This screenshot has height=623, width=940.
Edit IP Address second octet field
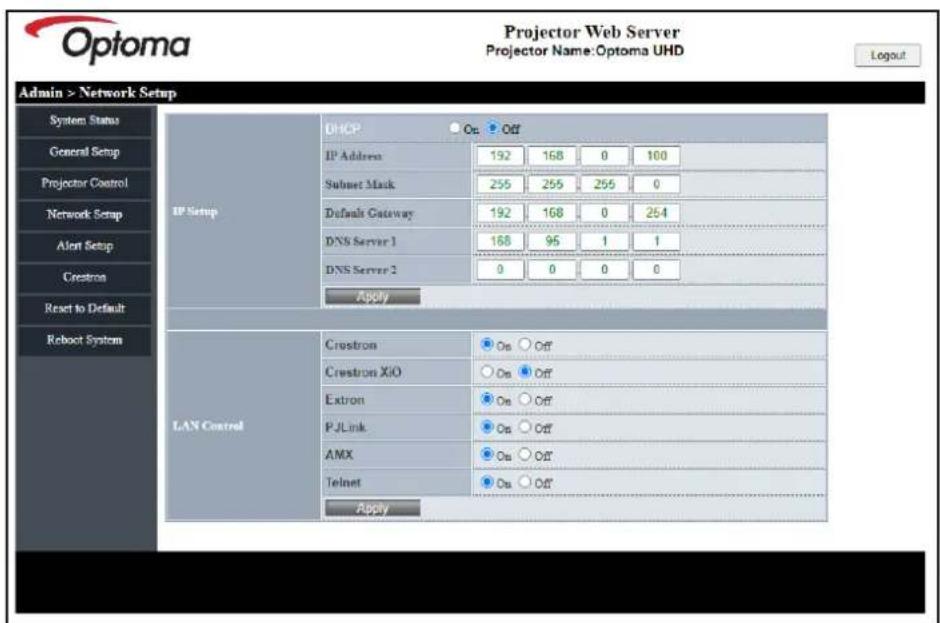tap(552, 156)
